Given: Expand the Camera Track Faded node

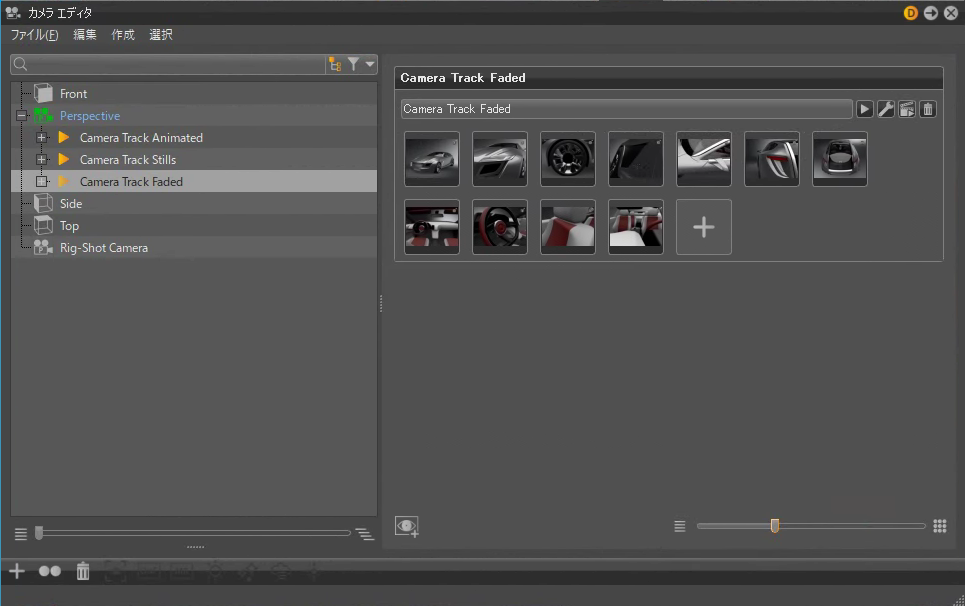Looking at the screenshot, I should [x=42, y=181].
